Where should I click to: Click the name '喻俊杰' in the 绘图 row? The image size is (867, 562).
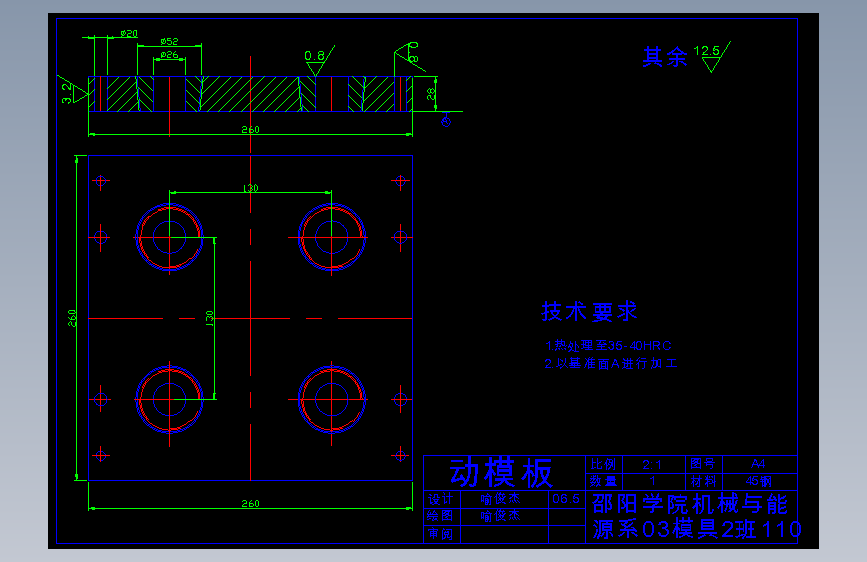pos(500,516)
